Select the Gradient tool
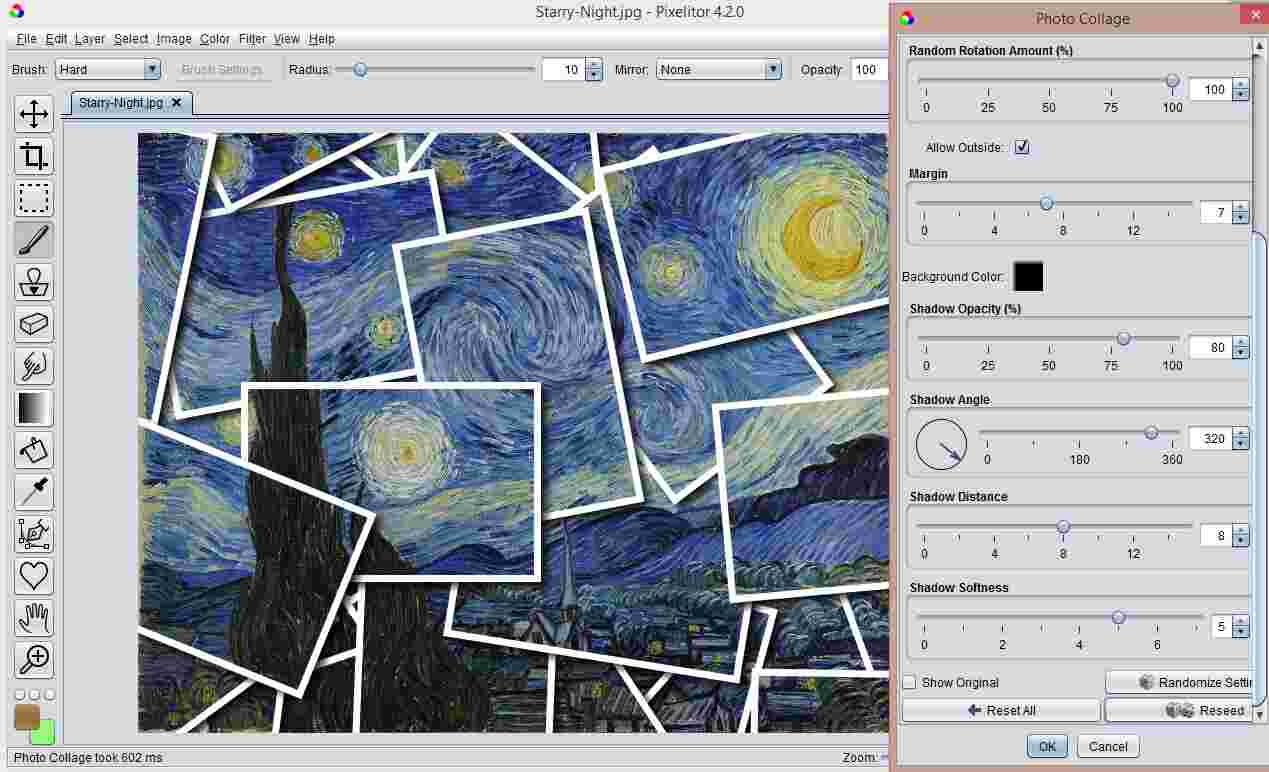Image resolution: width=1269 pixels, height=772 pixels. (34, 409)
